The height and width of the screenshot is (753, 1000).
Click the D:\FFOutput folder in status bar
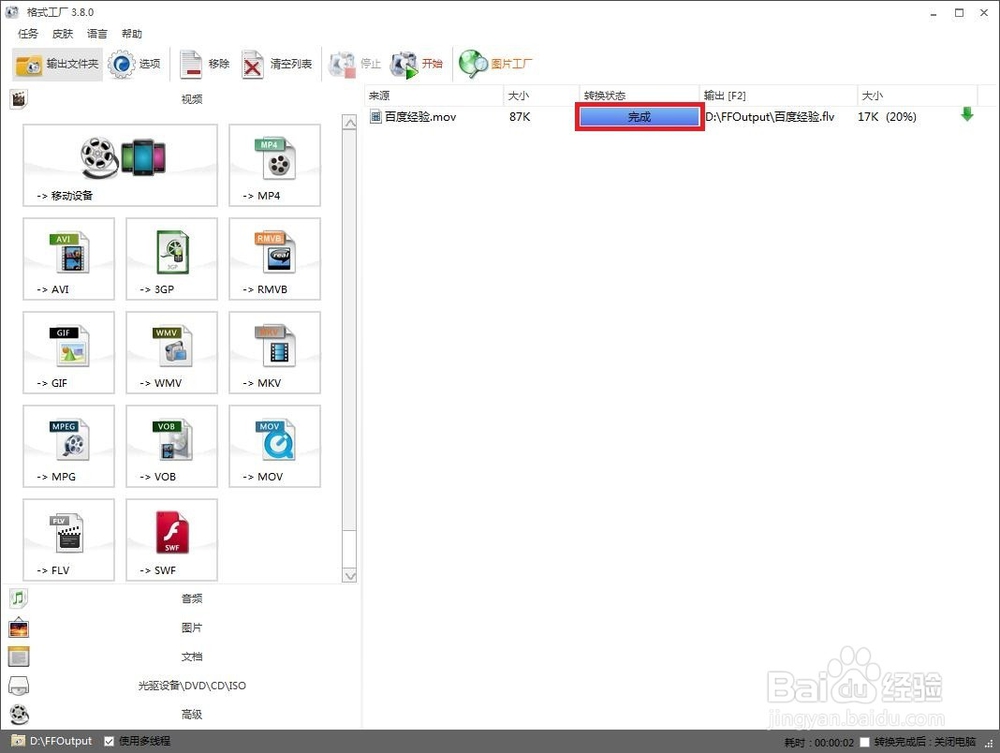click(52, 741)
